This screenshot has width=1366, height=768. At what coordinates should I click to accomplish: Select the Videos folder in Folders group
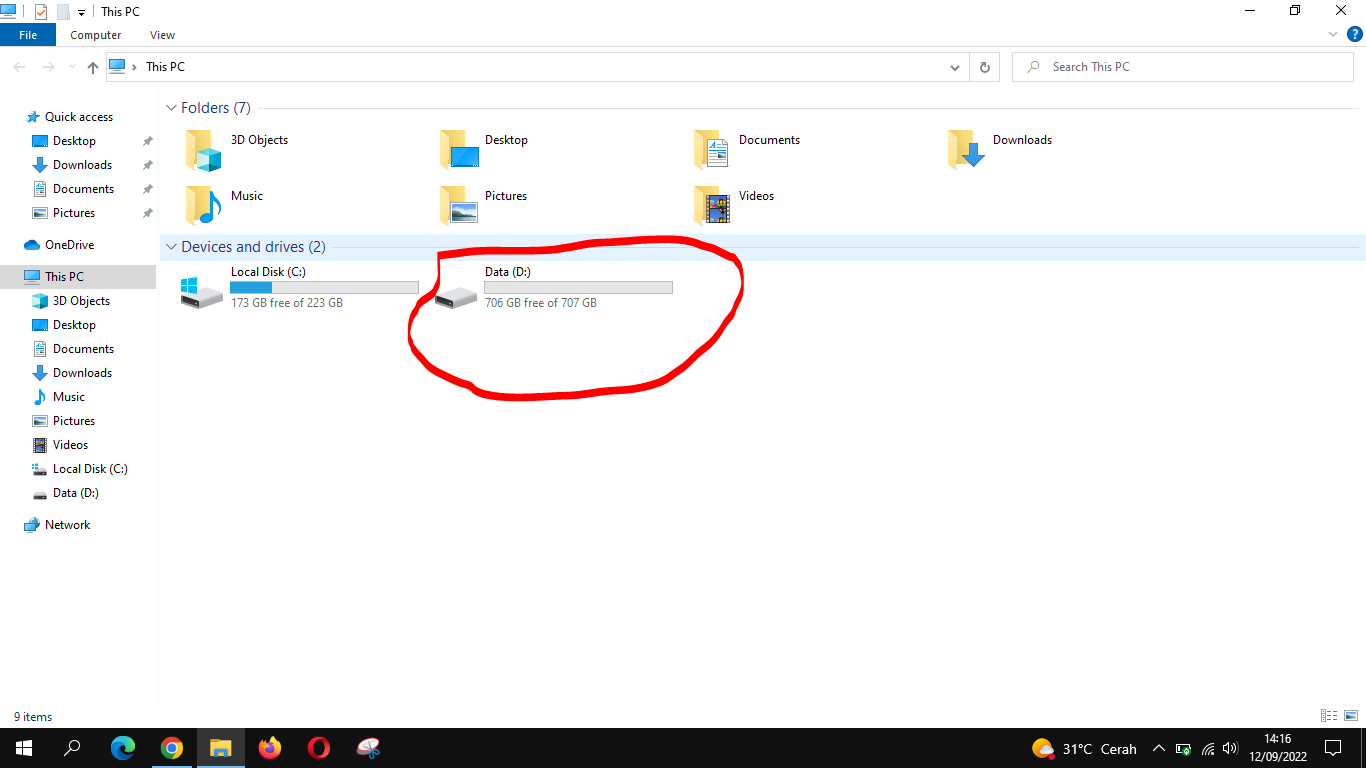[735, 206]
